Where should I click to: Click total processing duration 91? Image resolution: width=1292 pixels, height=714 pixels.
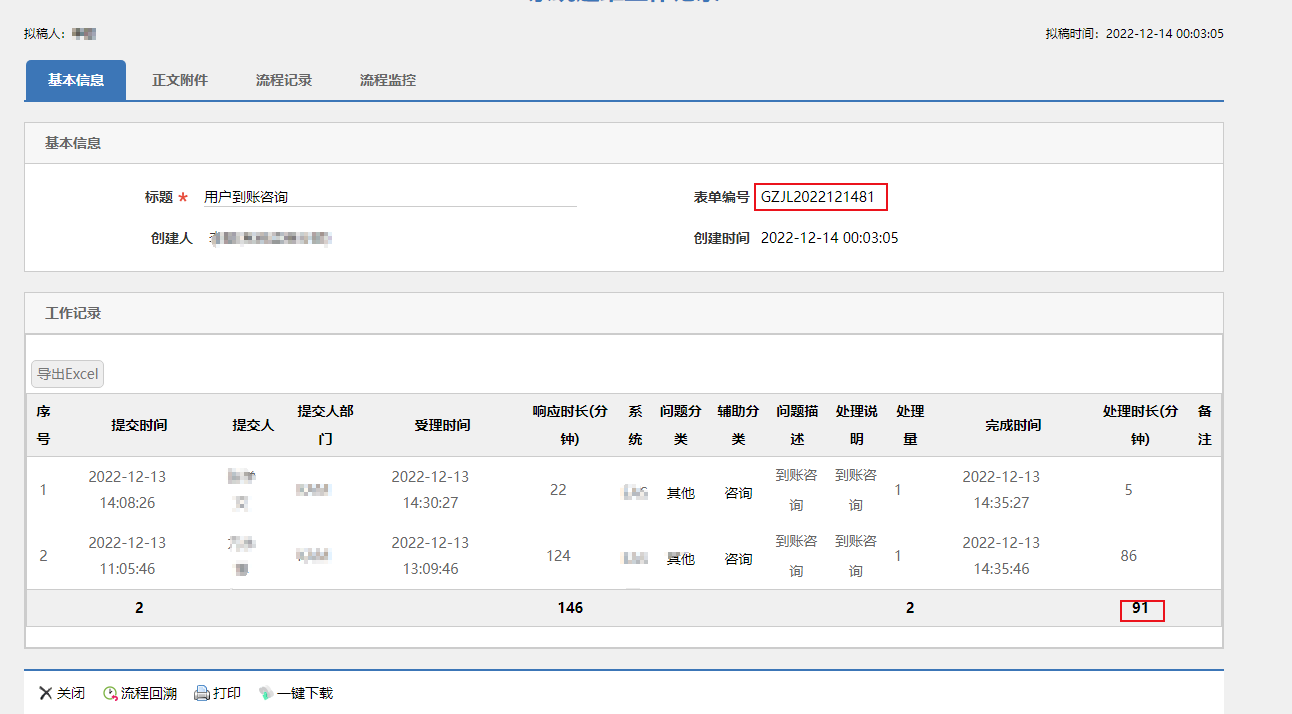[1140, 607]
